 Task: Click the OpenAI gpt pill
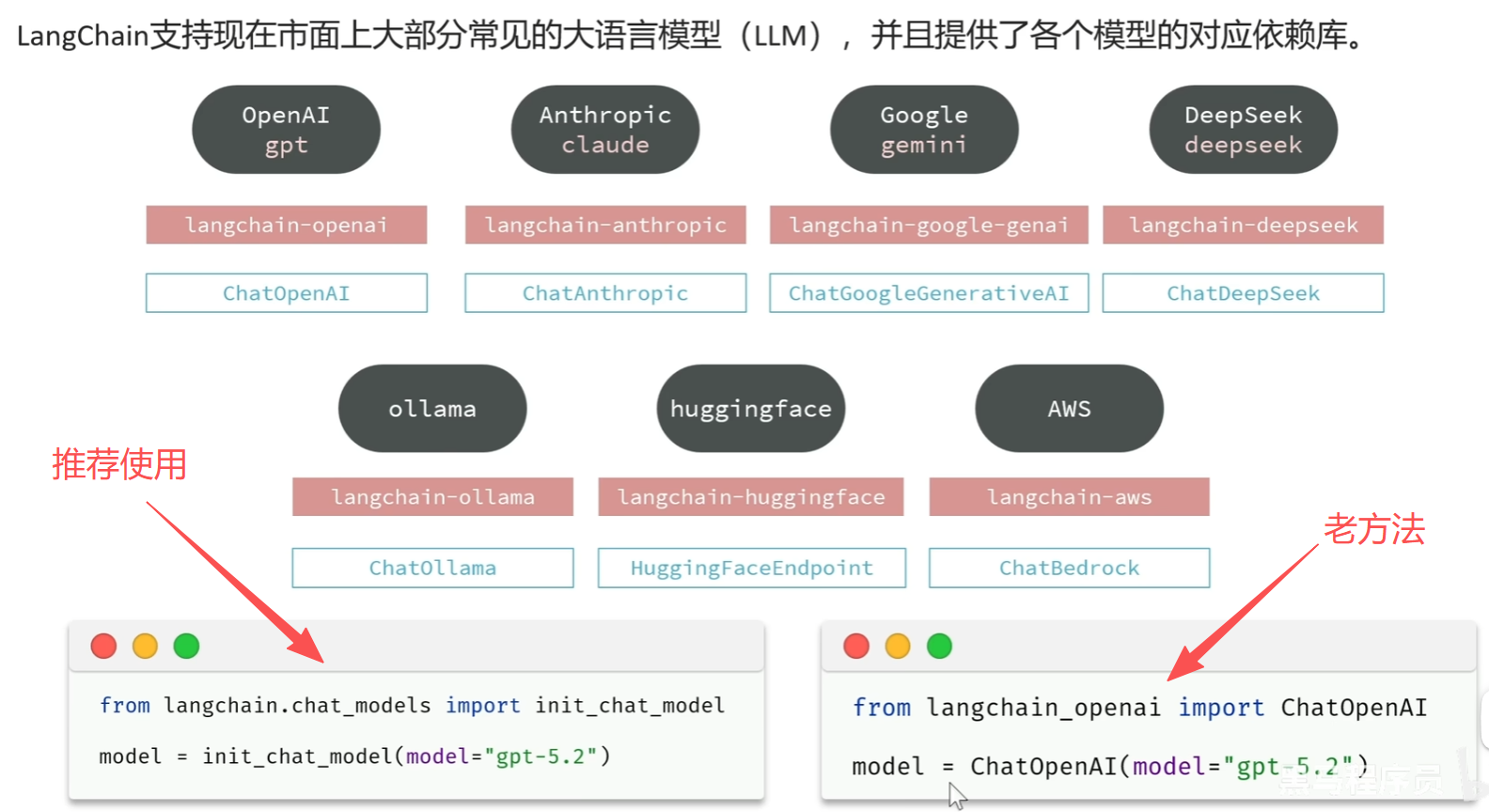(x=286, y=130)
